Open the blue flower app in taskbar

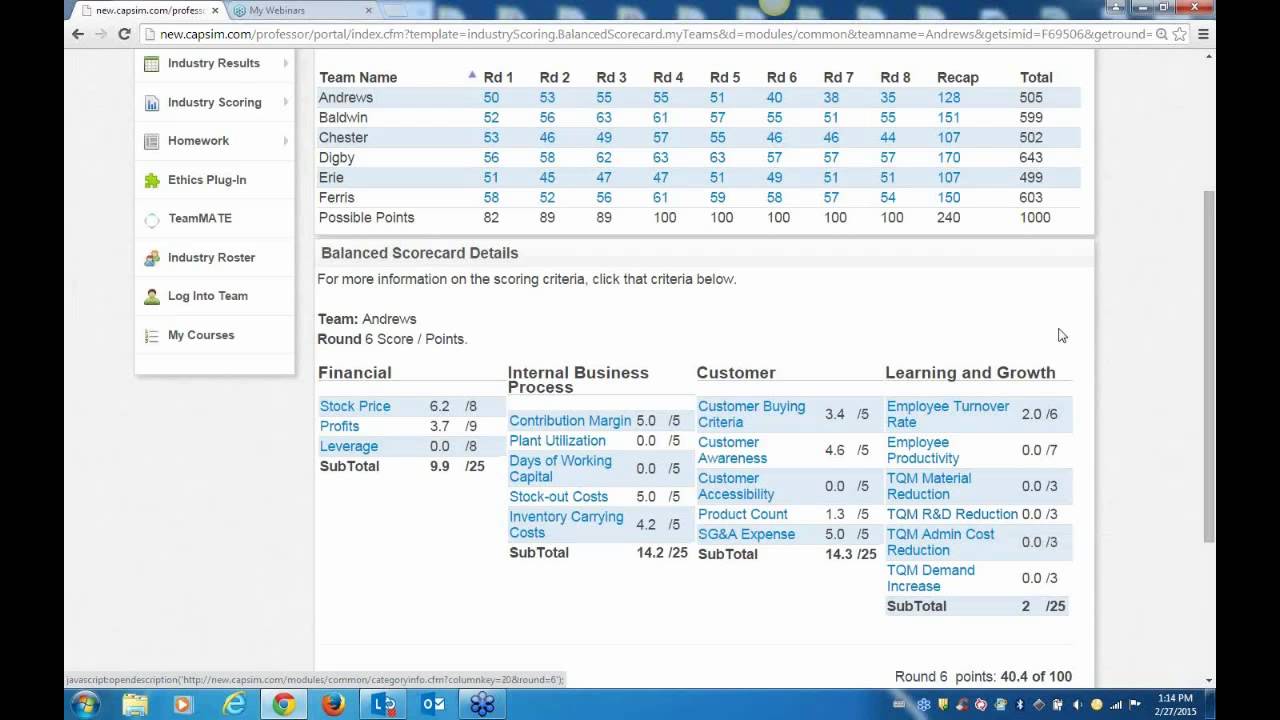(482, 704)
